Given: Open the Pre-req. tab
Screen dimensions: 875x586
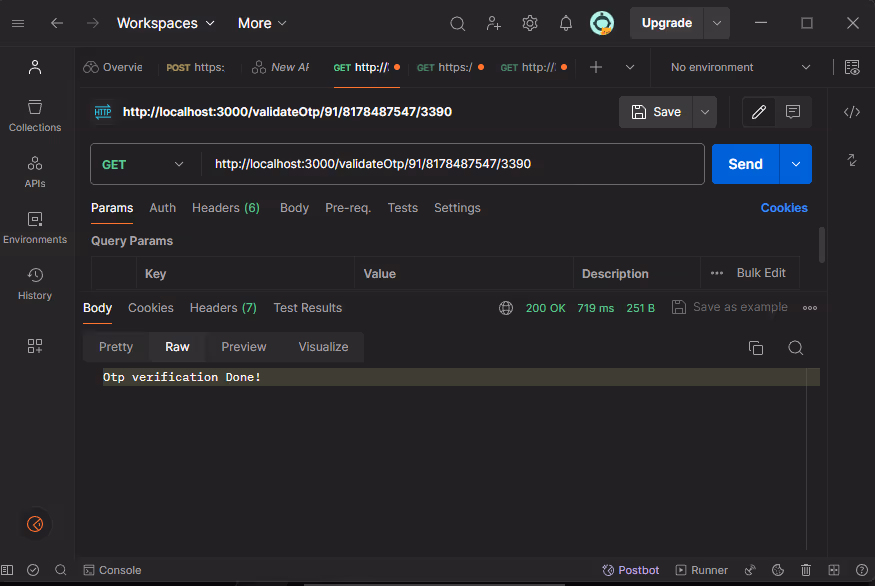Looking at the screenshot, I should [x=348, y=208].
